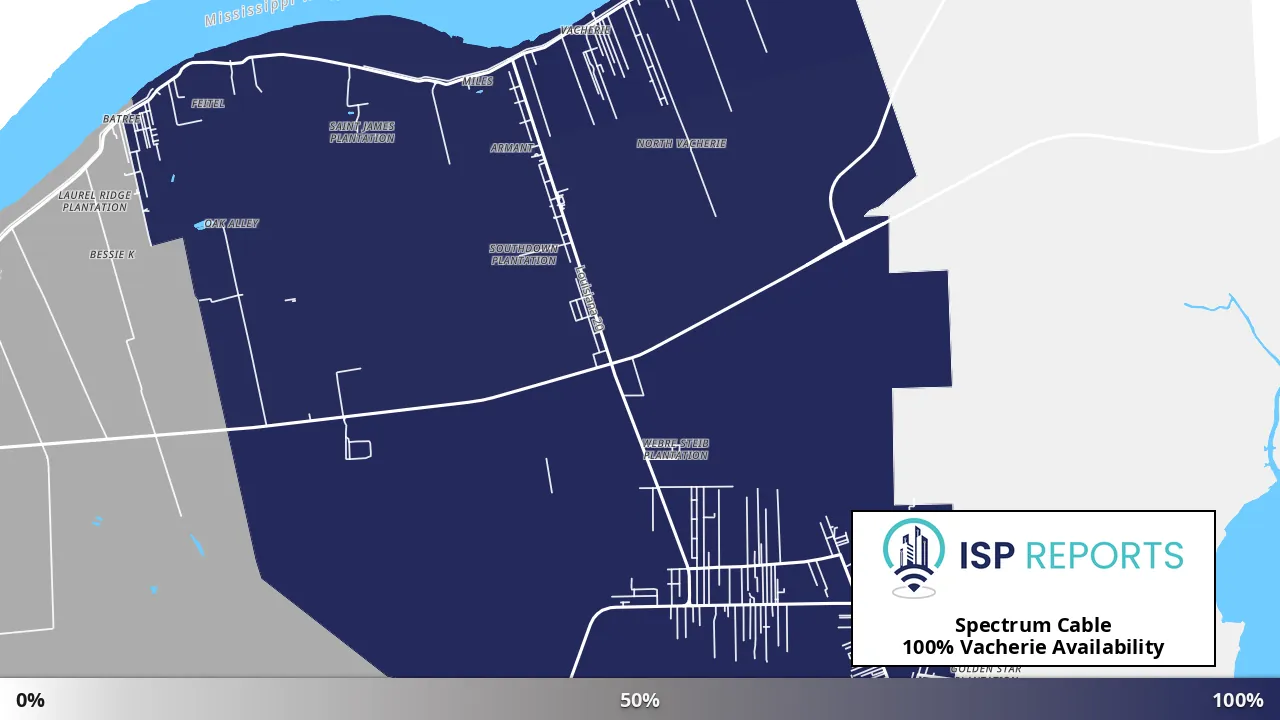Click the BATREE map label
Screen dimensions: 1280x720
pos(123,118)
